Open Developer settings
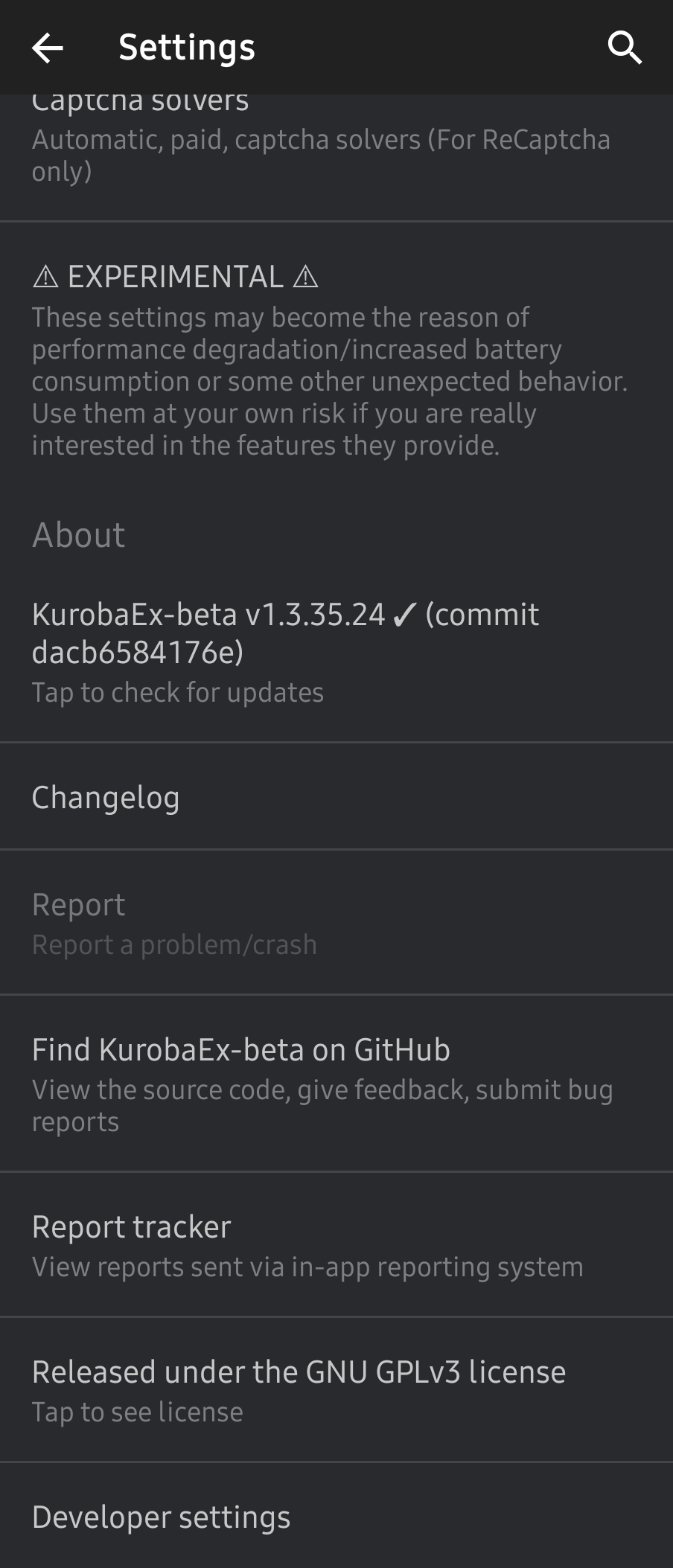Viewport: 673px width, 1568px height. (161, 1517)
